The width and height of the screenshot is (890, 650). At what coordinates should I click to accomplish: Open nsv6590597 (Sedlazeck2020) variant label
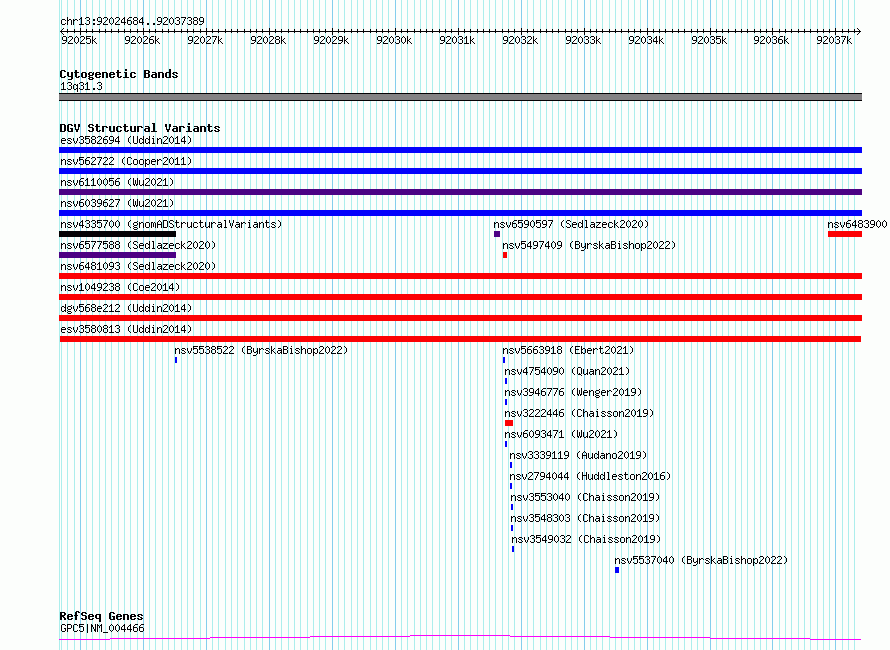pos(571,224)
